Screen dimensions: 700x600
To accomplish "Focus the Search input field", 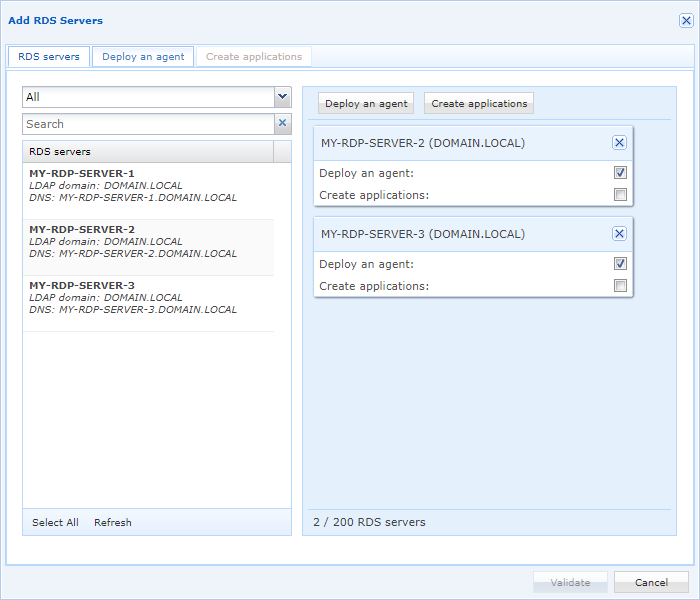I will [x=148, y=124].
